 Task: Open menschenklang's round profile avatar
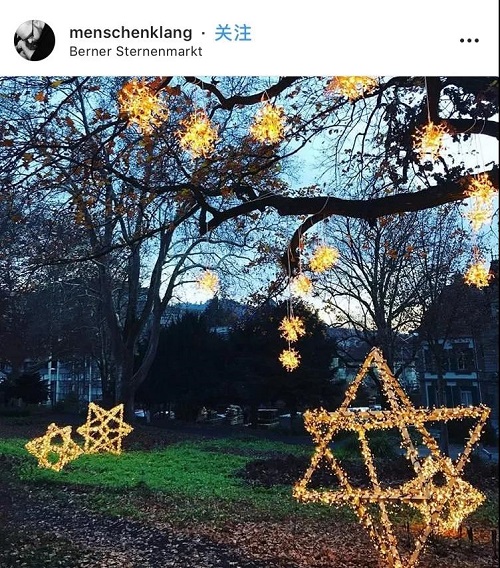click(x=34, y=40)
